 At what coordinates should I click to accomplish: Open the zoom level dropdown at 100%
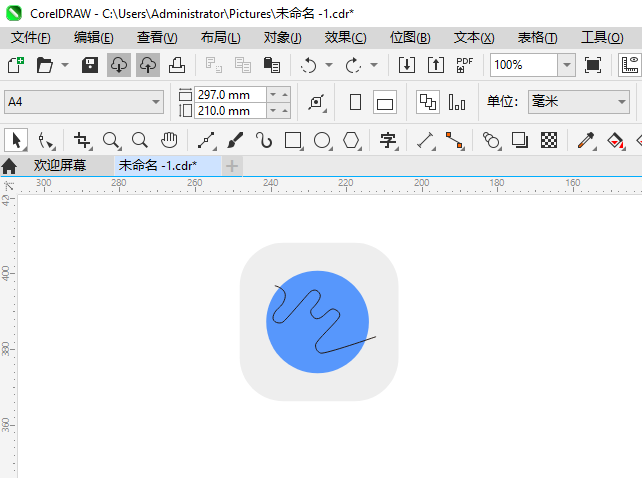coord(567,65)
